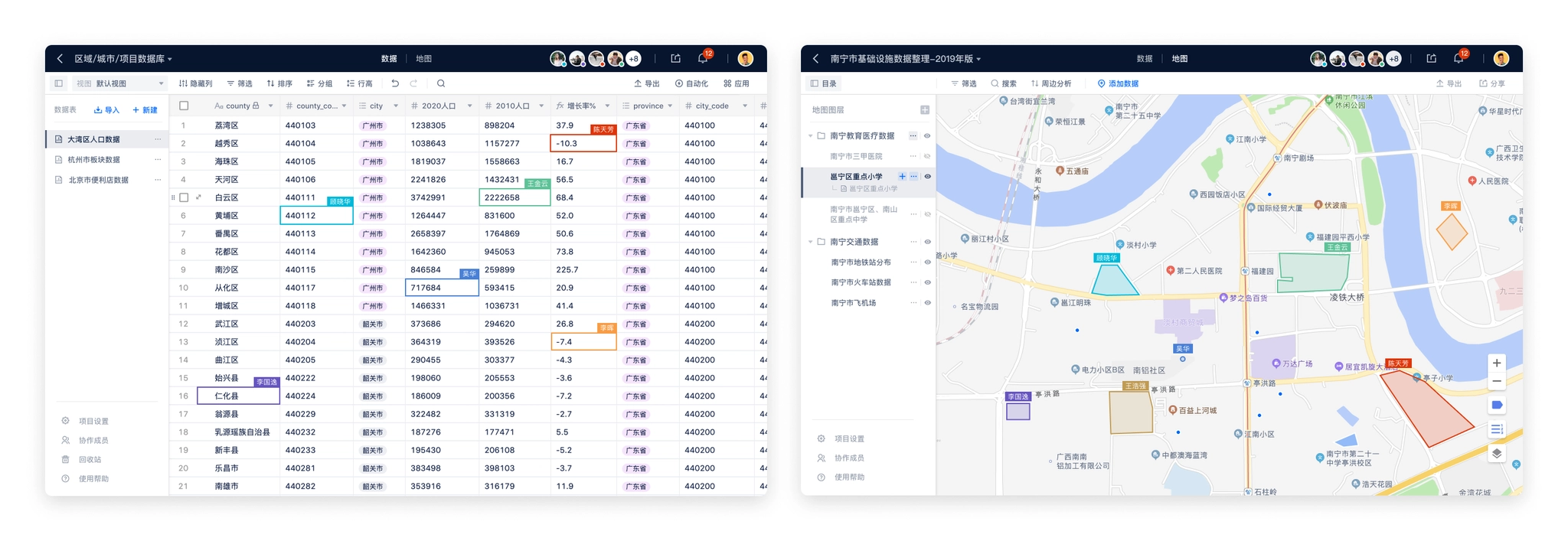Collapse the 南宁教育医疗数据 folder
The image size is (1568, 541).
coord(811,136)
